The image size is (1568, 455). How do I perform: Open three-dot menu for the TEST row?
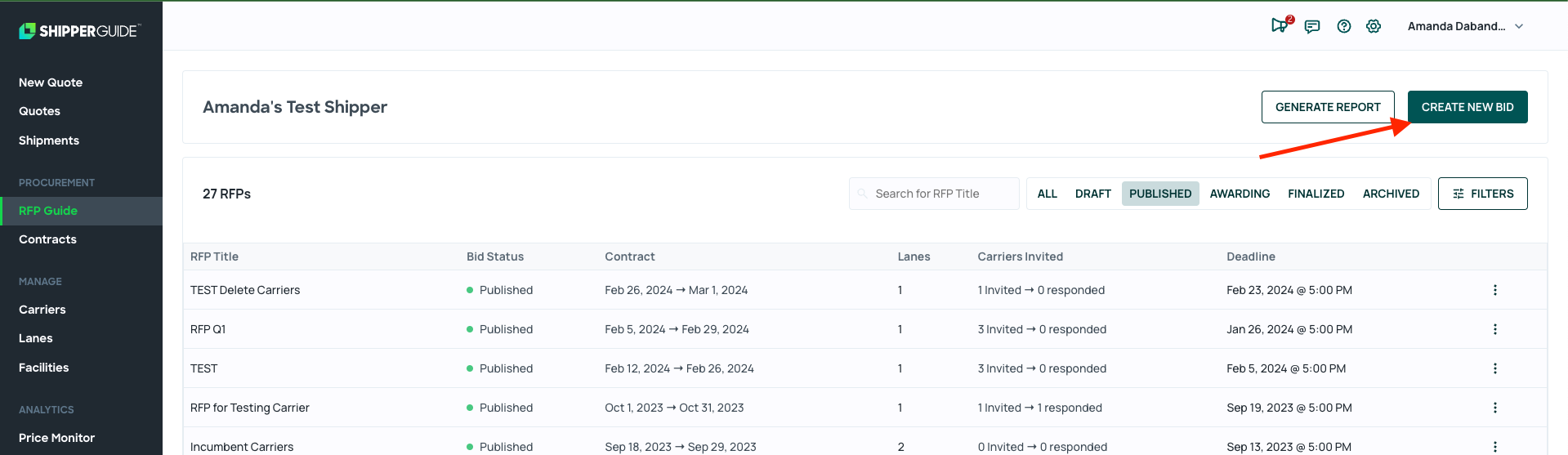[1495, 368]
